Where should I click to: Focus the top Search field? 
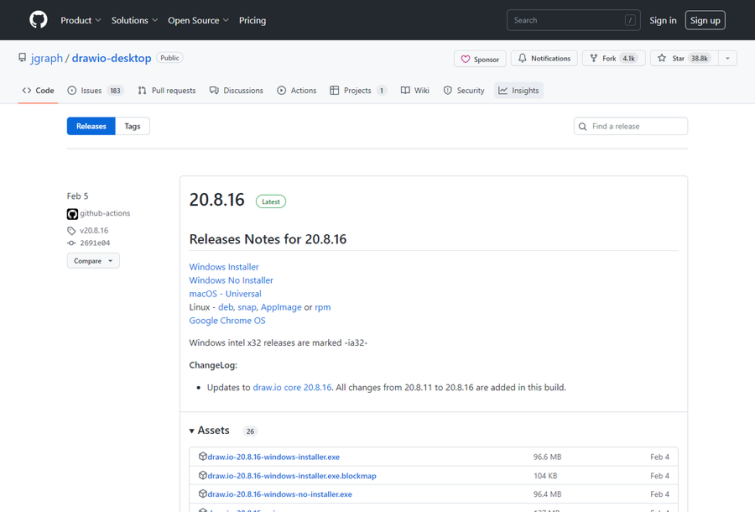click(573, 20)
